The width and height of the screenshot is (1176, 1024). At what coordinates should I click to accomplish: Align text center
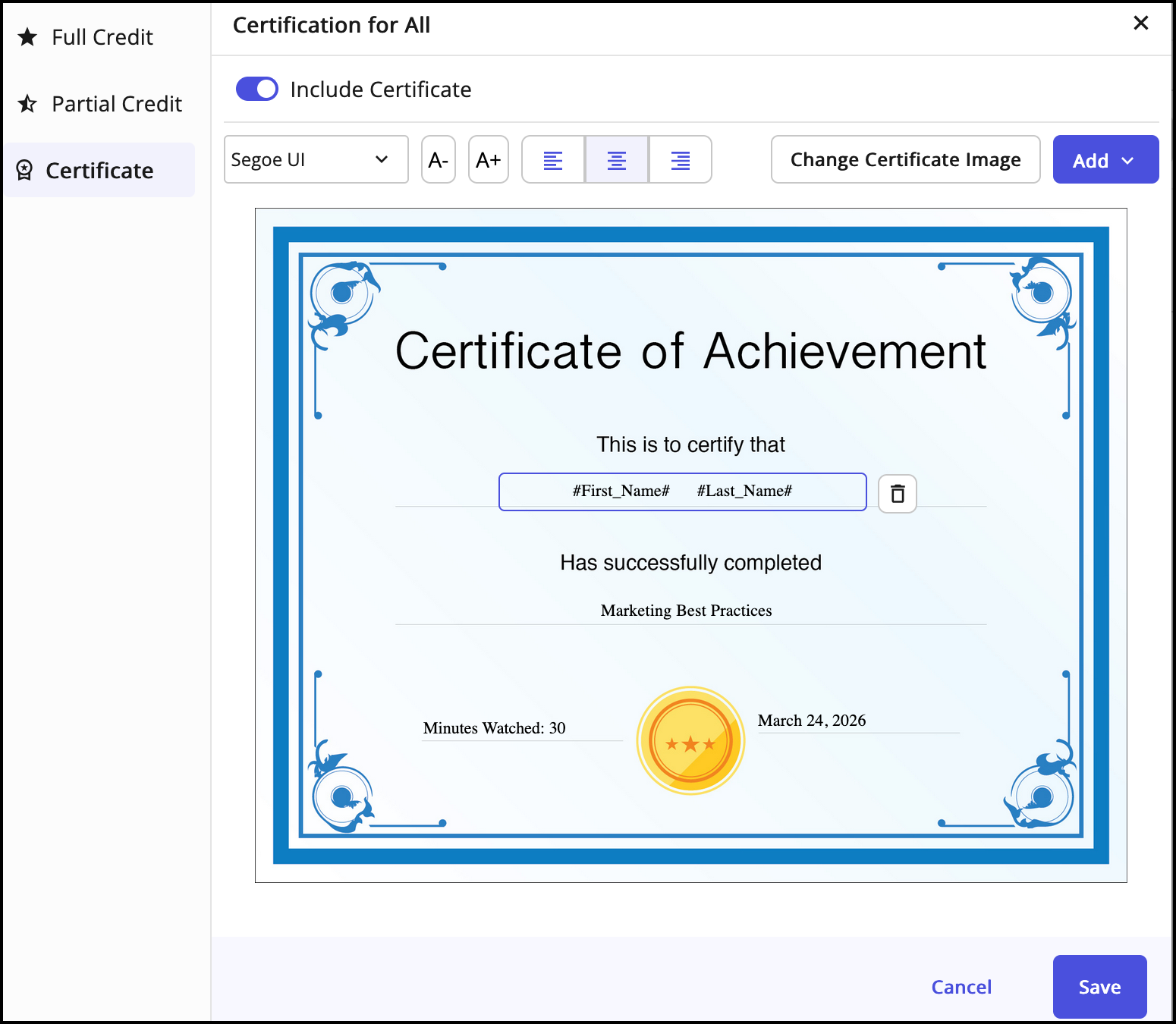(x=617, y=159)
